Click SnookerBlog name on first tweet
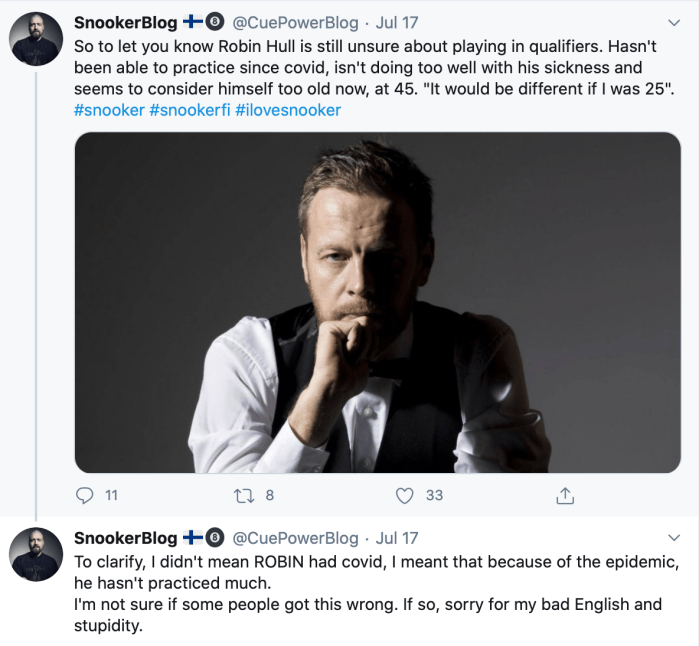This screenshot has width=699, height=646. 126,22
